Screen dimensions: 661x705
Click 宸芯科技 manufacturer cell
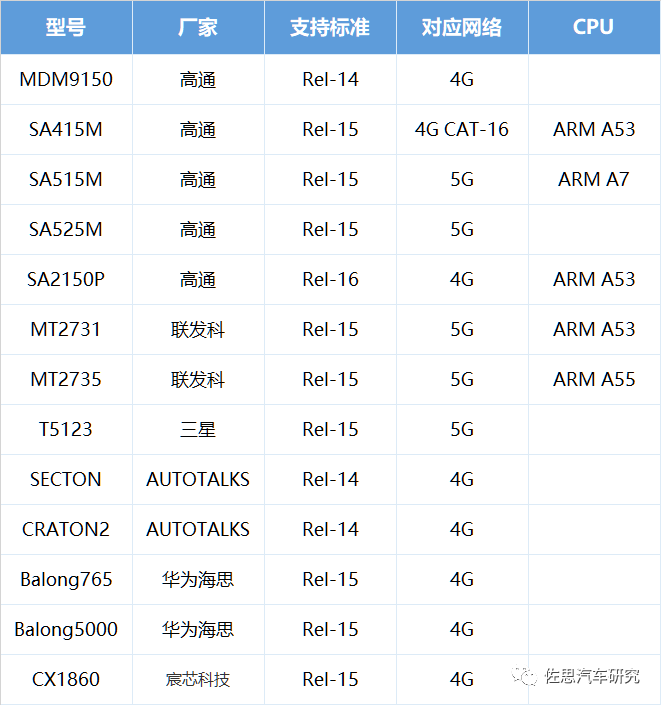click(x=198, y=679)
